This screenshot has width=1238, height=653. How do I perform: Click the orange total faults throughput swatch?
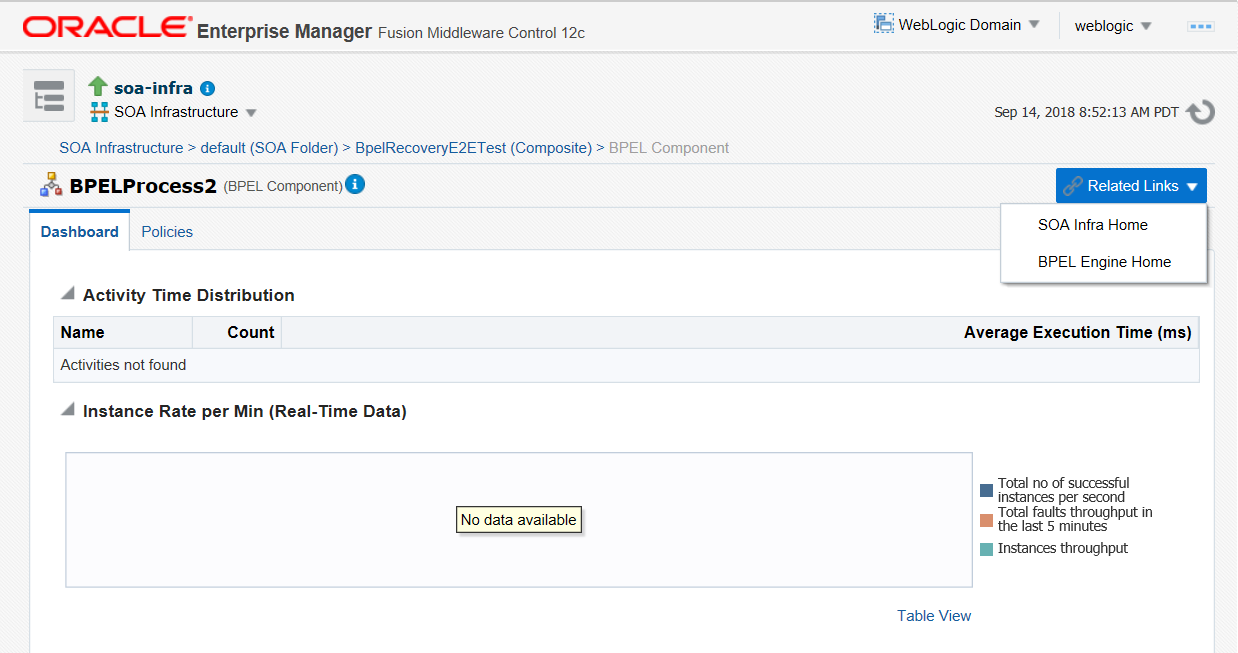pyautogui.click(x=986, y=520)
